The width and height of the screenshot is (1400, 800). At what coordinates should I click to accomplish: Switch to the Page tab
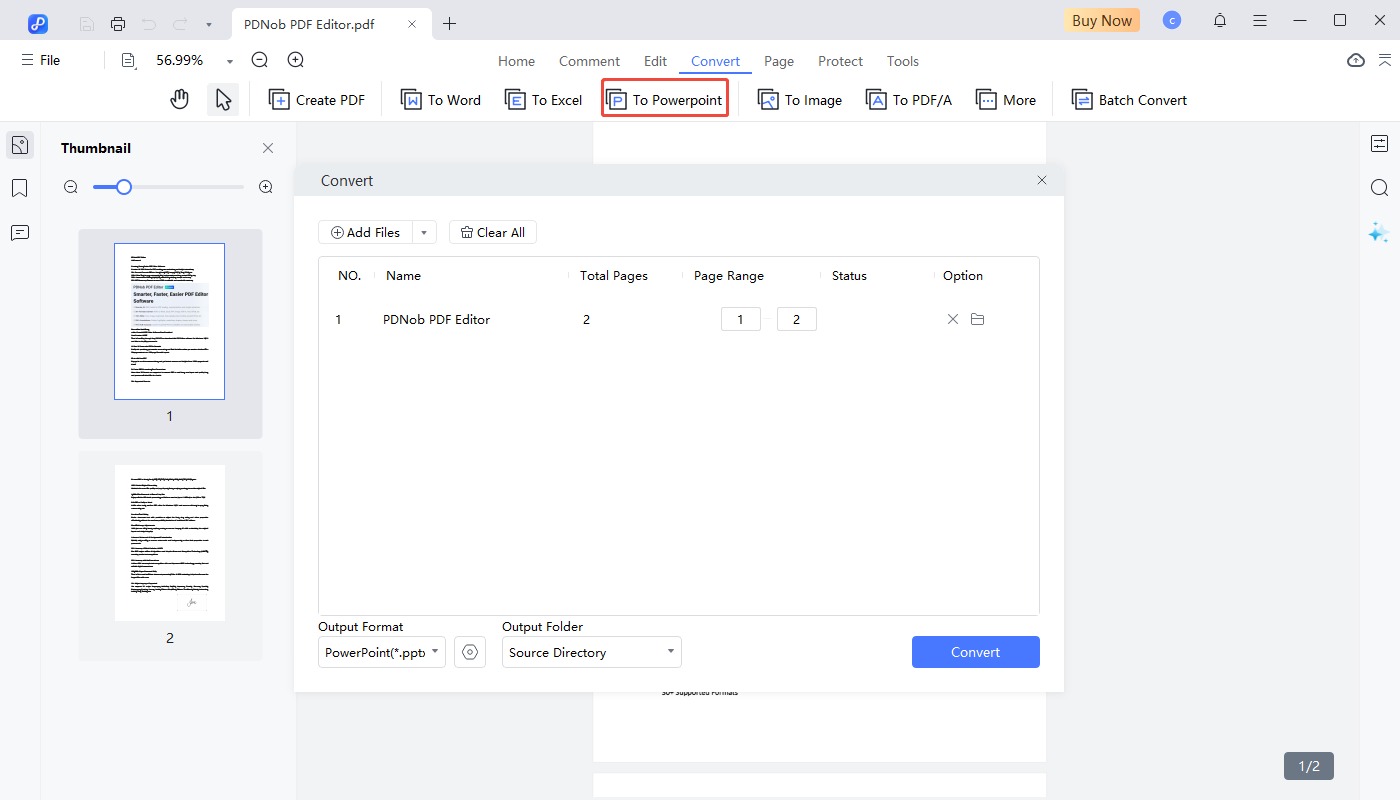[779, 61]
